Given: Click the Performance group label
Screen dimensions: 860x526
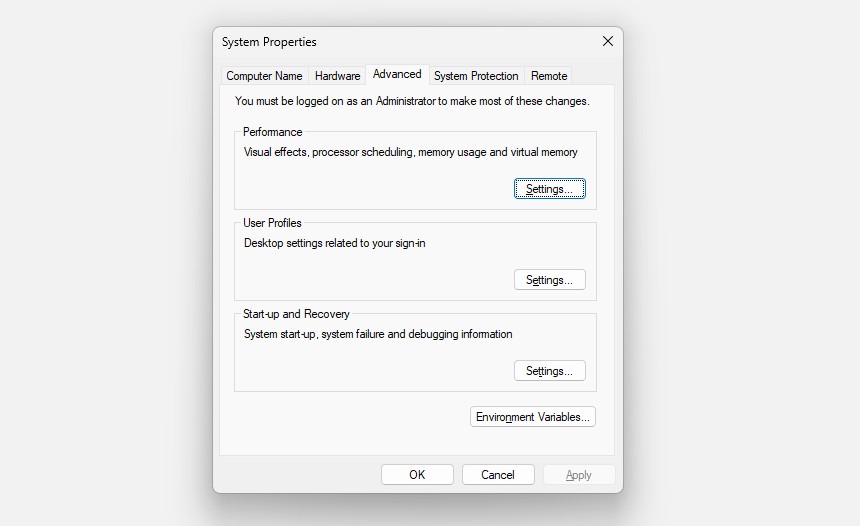Looking at the screenshot, I should pos(273,132).
